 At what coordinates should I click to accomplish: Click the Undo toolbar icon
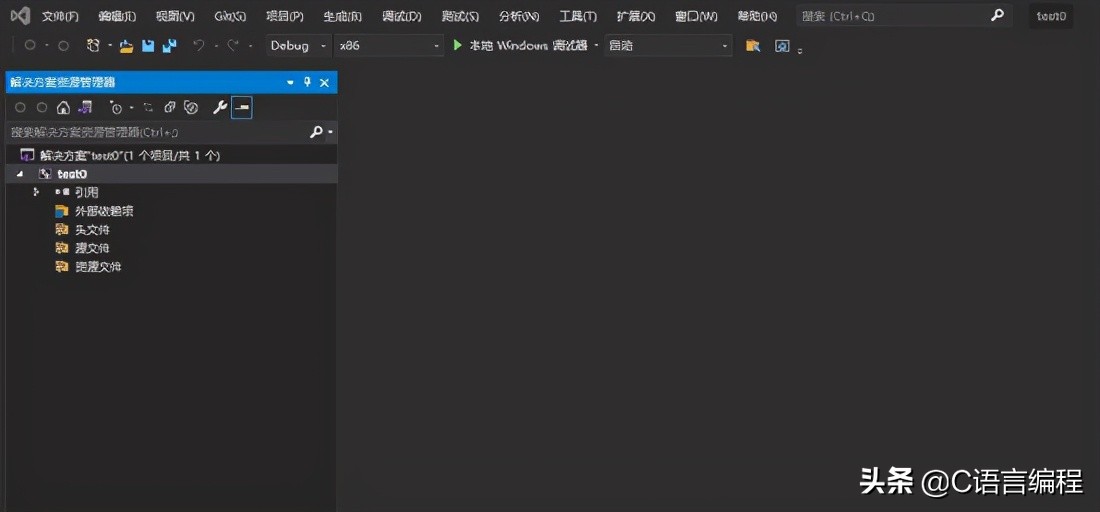click(199, 46)
